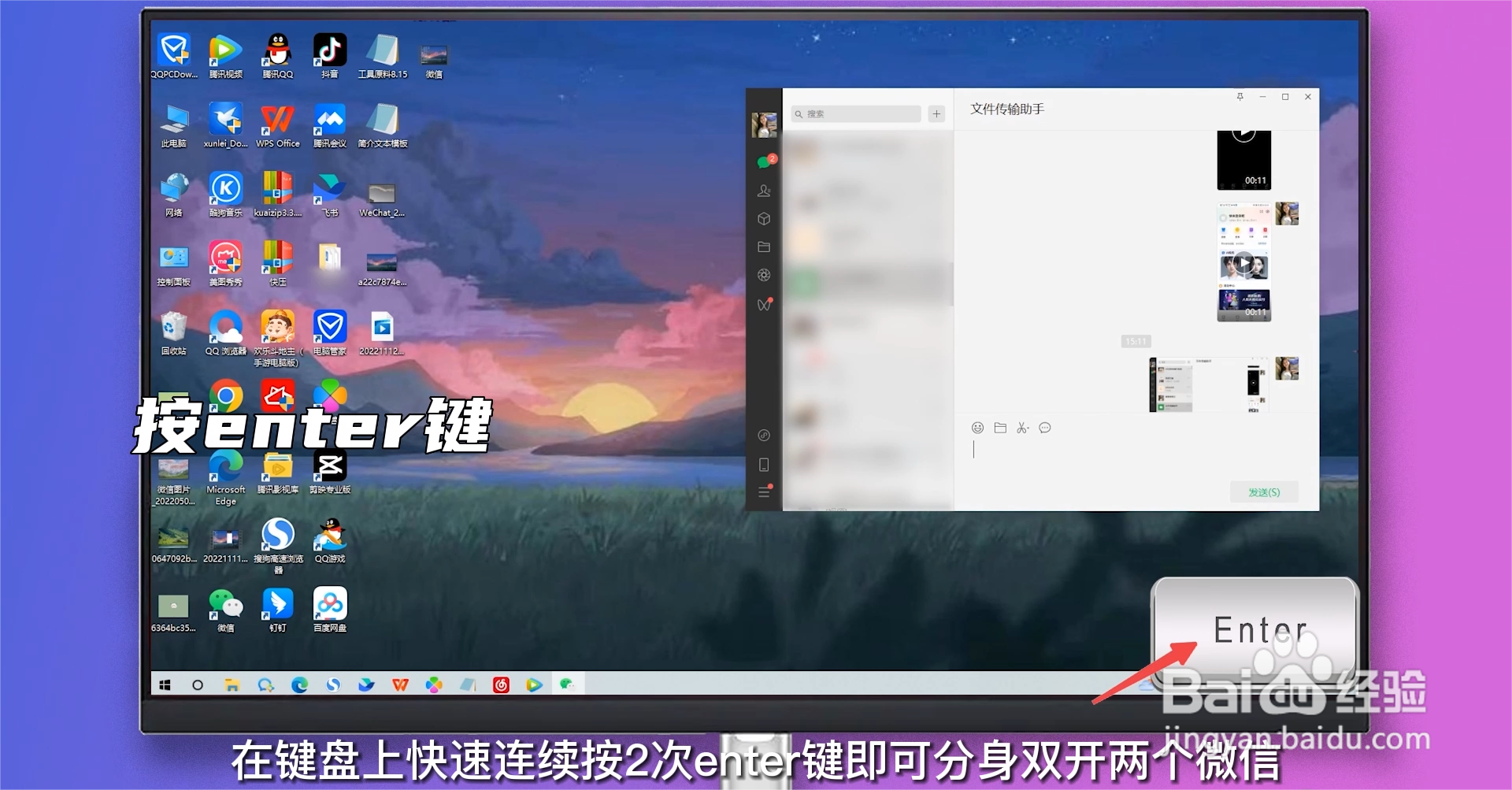Expand the screenshot tool dropdown arrow
This screenshot has width=1512, height=790.
point(1028,428)
